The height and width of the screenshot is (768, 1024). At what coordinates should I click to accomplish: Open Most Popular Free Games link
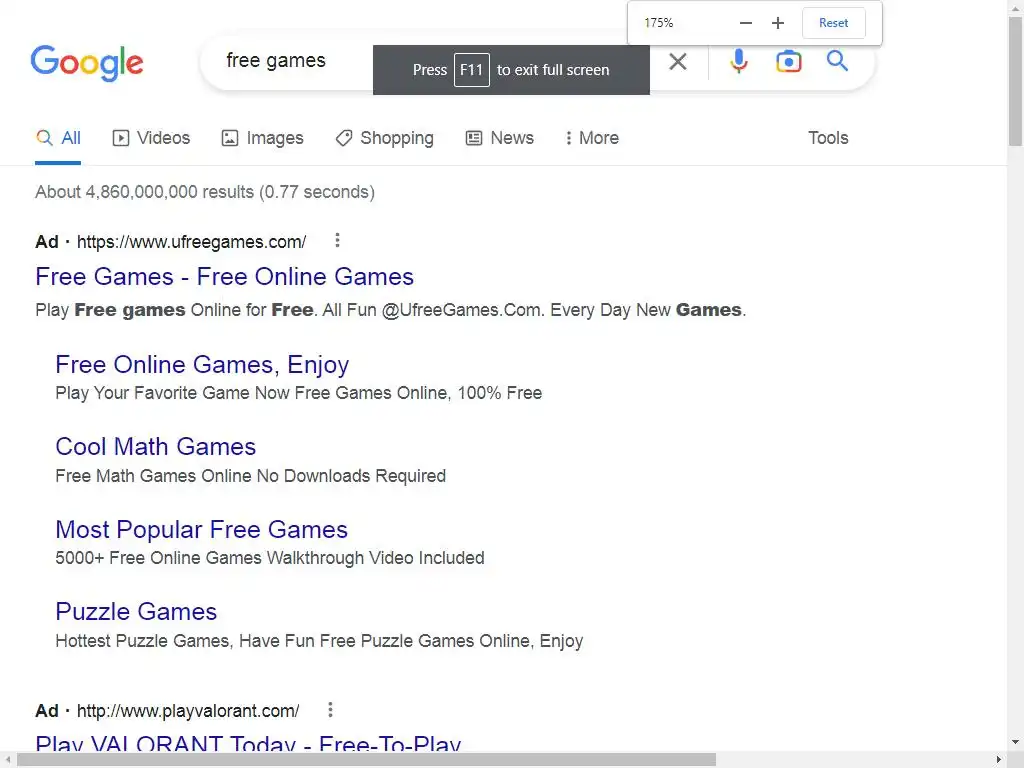202,530
